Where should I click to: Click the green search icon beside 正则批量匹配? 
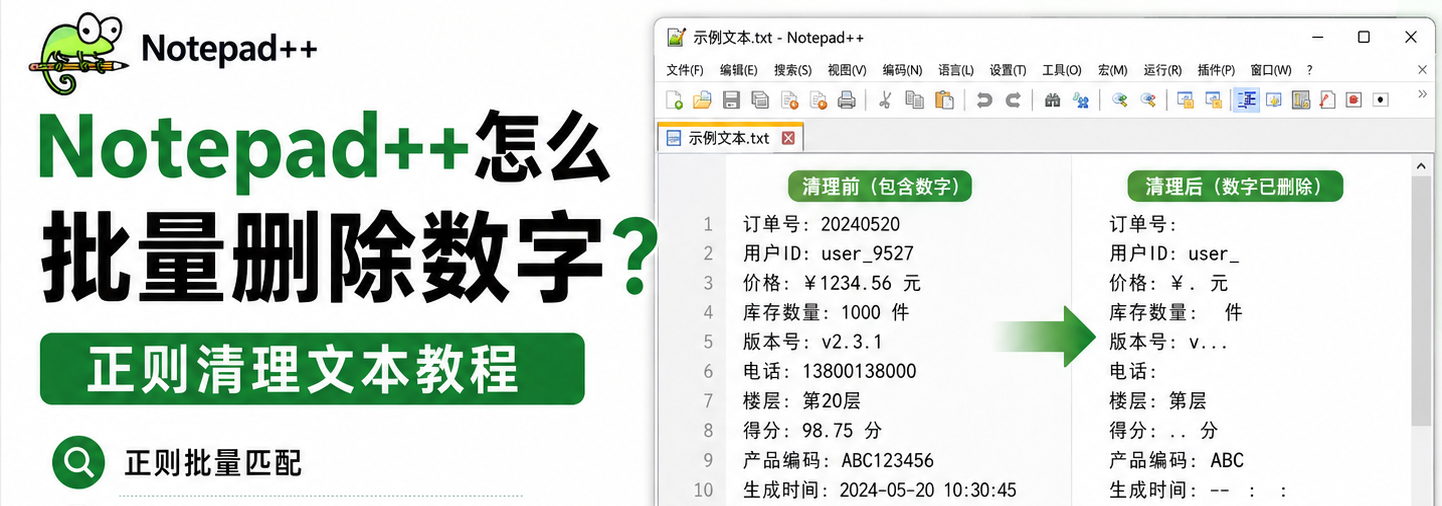tap(78, 463)
